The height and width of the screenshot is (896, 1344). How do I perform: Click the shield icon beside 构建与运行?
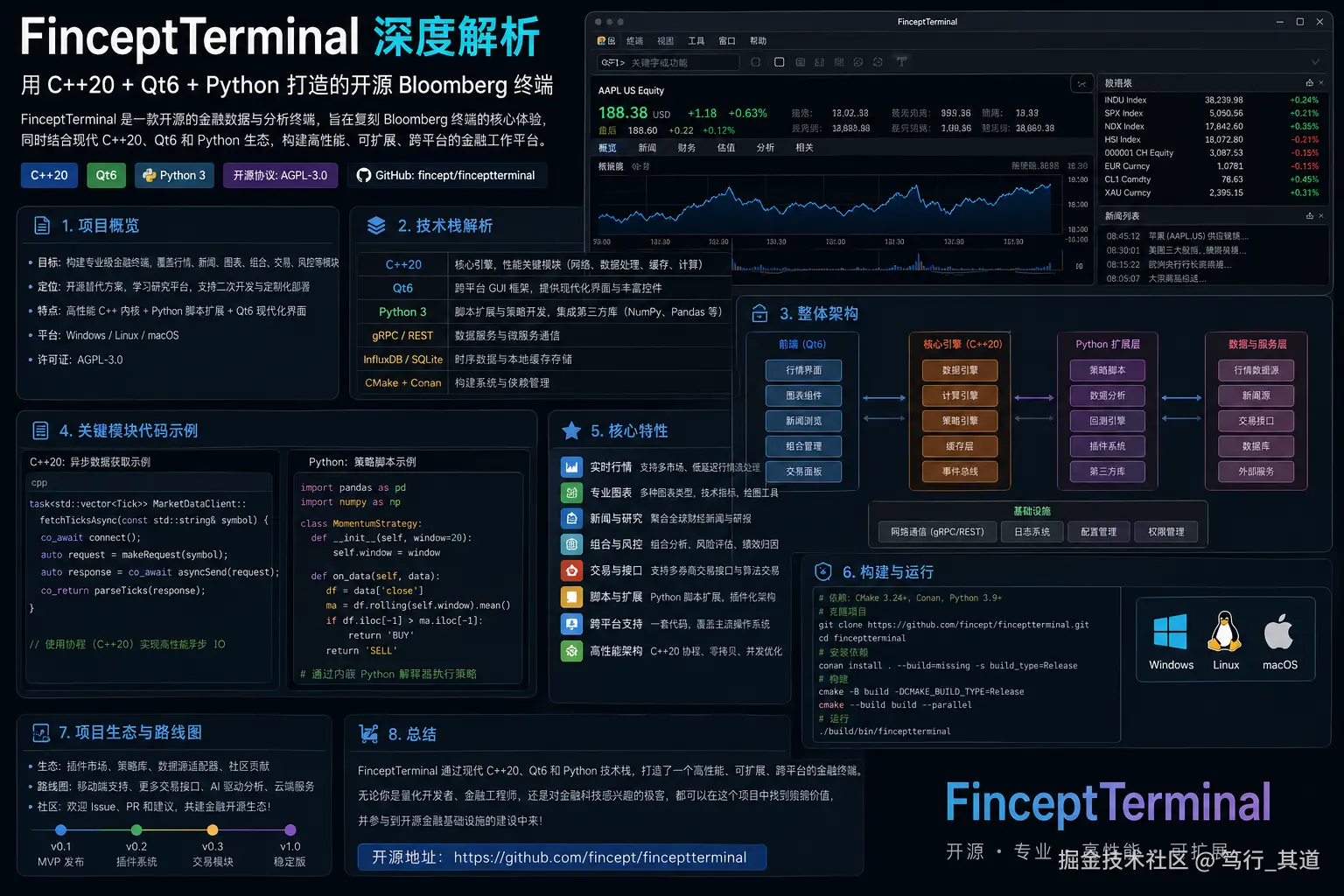(x=822, y=571)
